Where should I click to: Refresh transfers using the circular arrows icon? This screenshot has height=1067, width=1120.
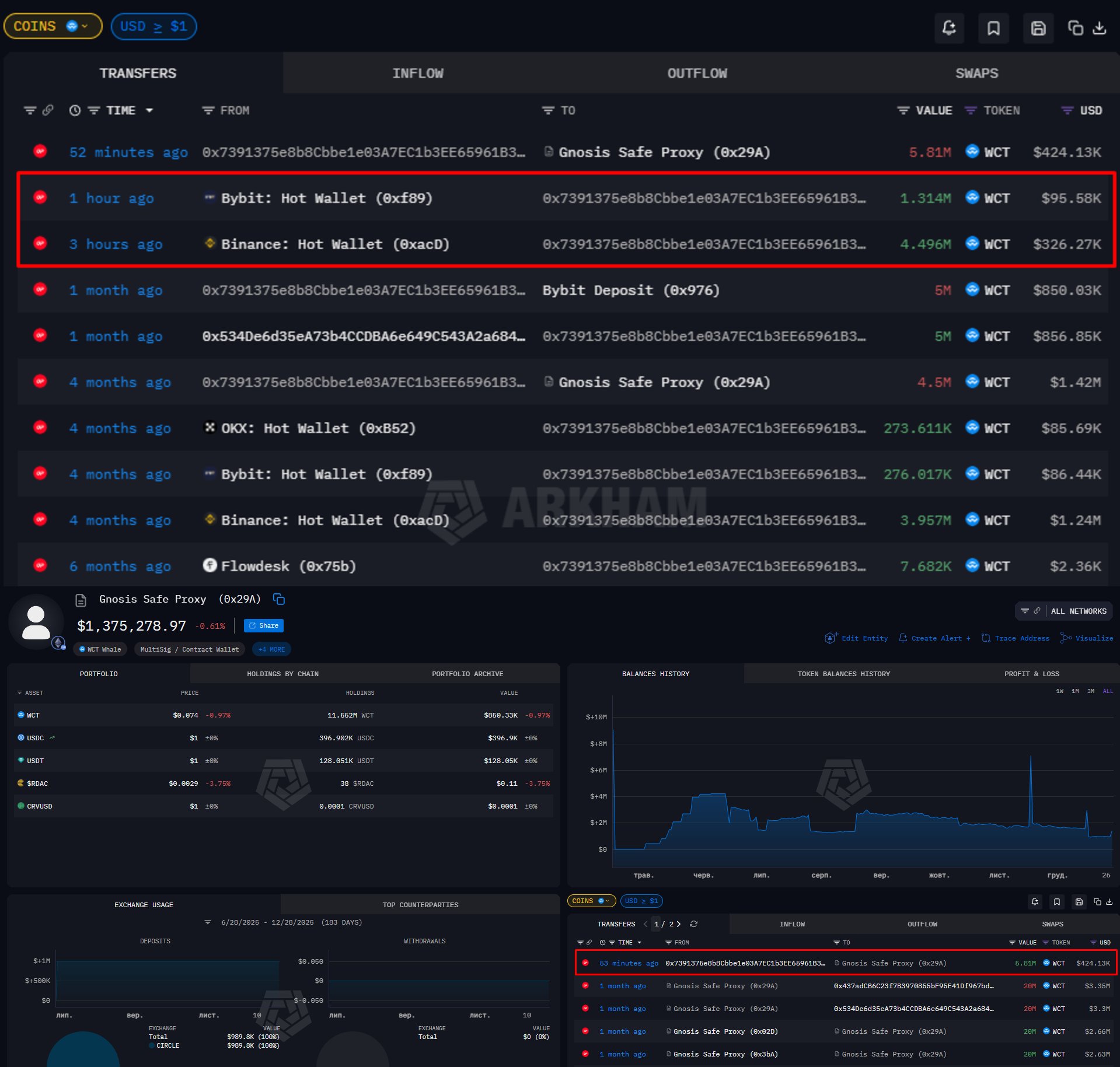click(693, 924)
